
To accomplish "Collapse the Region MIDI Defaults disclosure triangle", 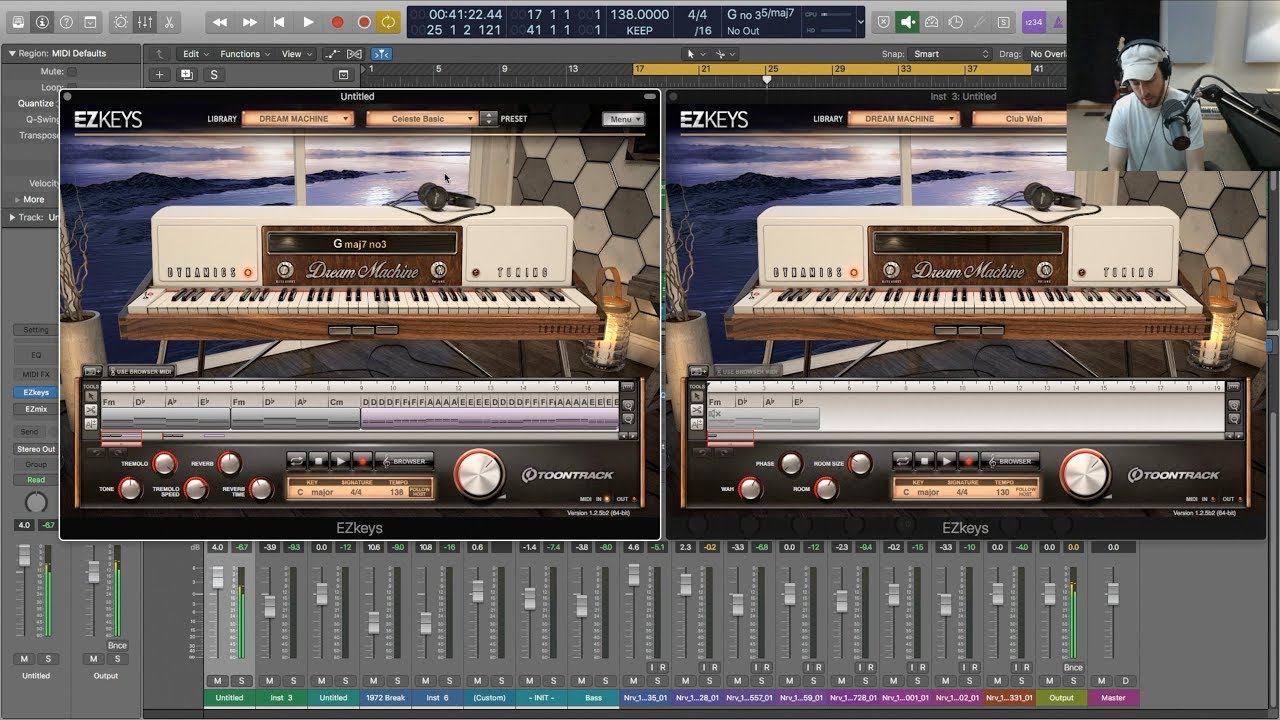I will pos(12,53).
